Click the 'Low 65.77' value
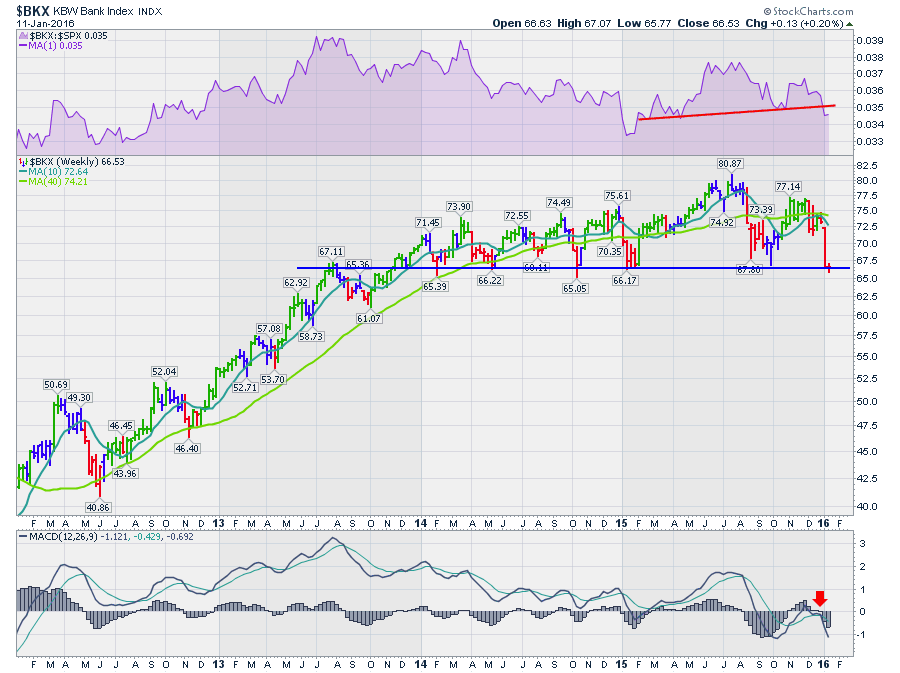 [x=644, y=24]
